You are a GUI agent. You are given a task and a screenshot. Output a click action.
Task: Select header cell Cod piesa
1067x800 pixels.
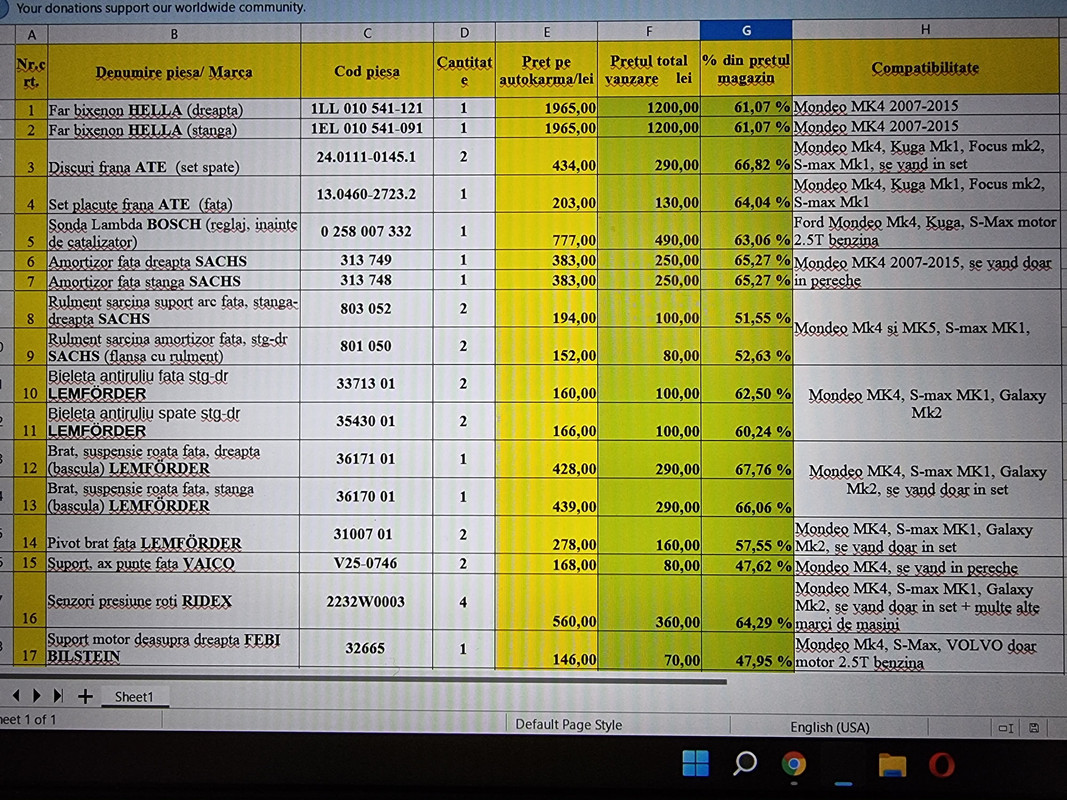(367, 71)
